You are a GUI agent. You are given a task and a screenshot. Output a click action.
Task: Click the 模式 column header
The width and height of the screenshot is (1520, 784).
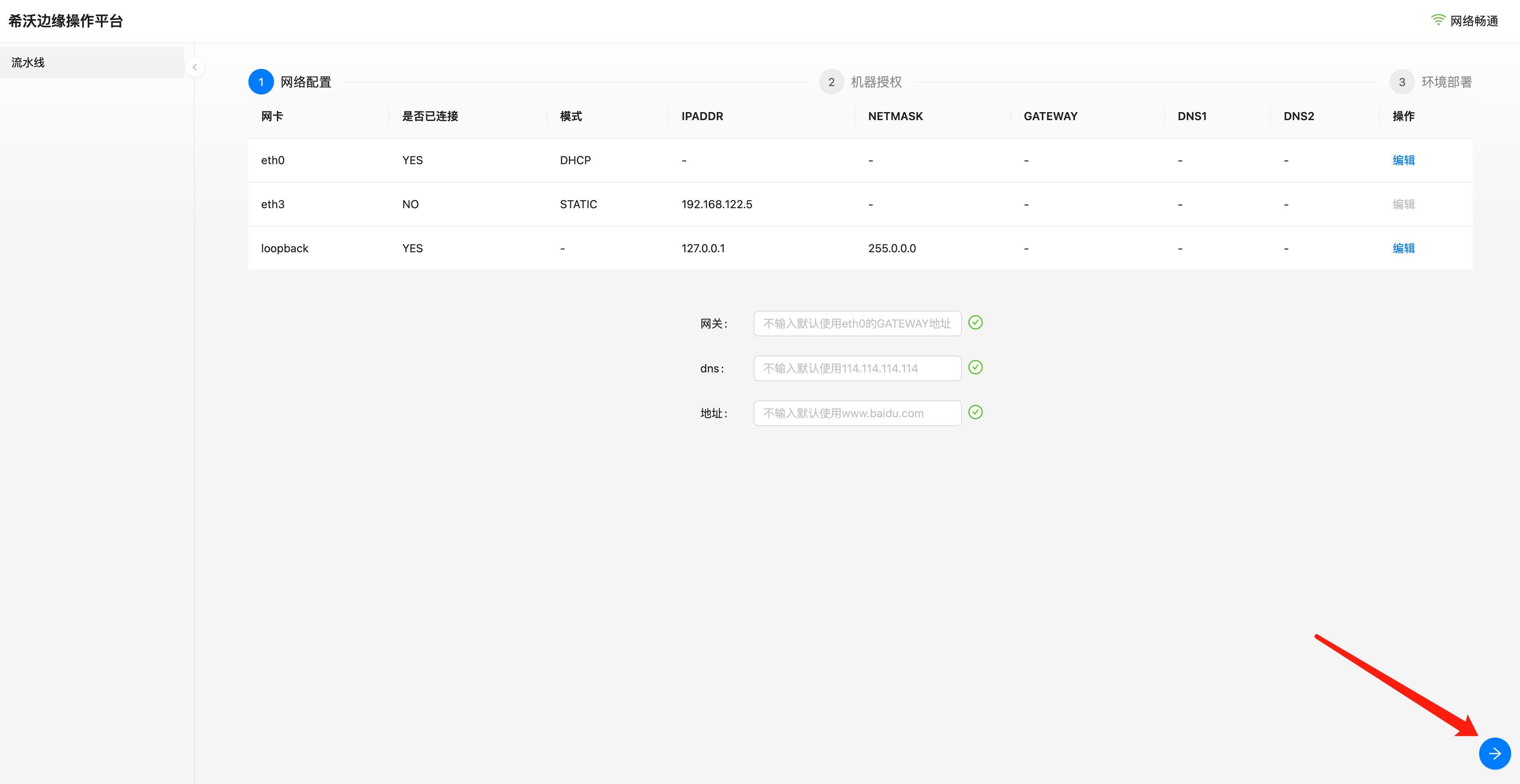point(571,116)
